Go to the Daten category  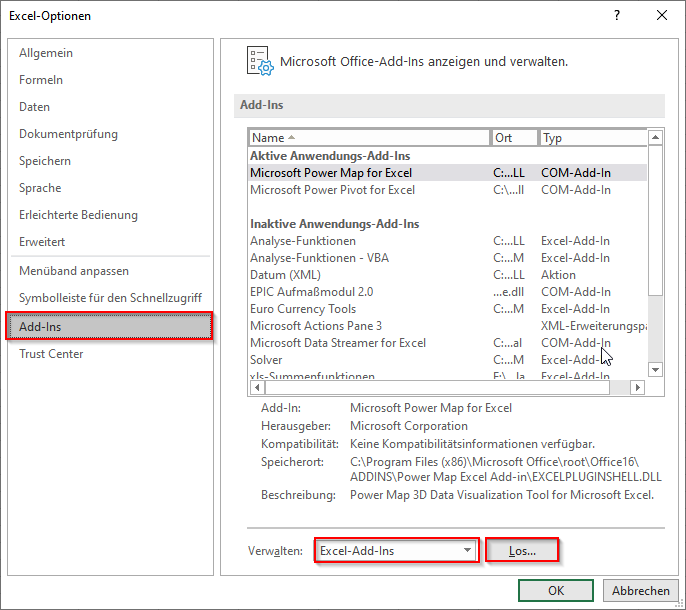110,107
